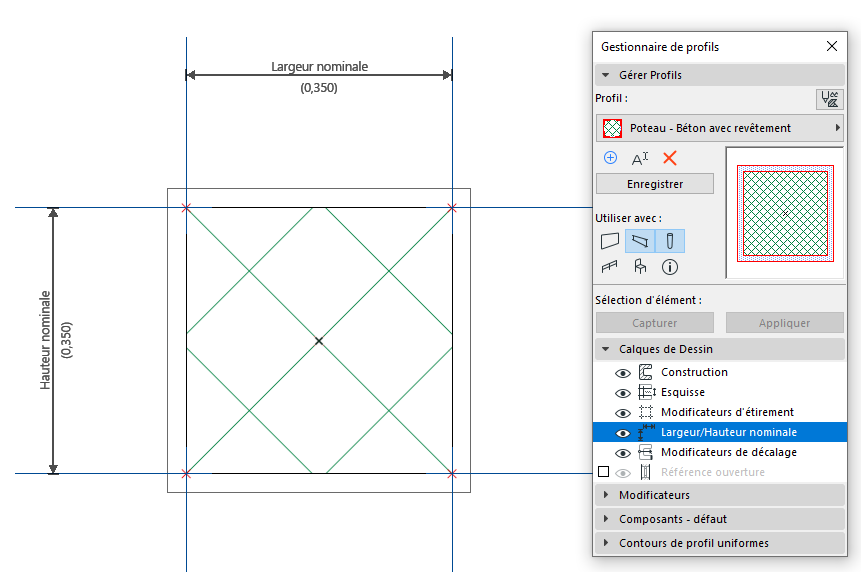
Task: Select the Modificateurs de décalage row
Action: 720,452
